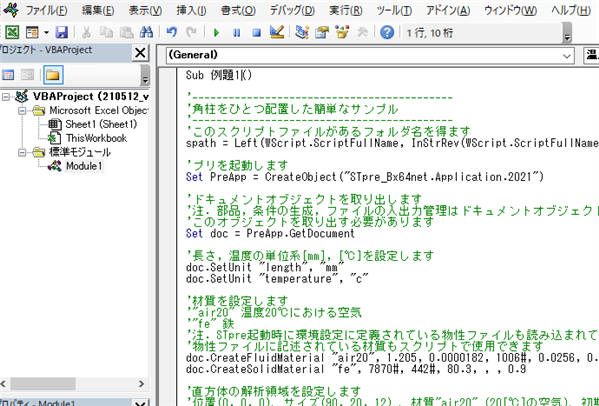Click the doc.CreateSolidMaterial code line
599x406 pixels.
coord(356,369)
